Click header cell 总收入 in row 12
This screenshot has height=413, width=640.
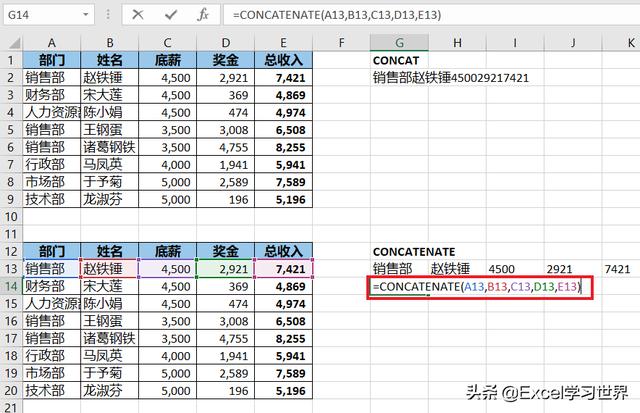pyautogui.click(x=283, y=251)
